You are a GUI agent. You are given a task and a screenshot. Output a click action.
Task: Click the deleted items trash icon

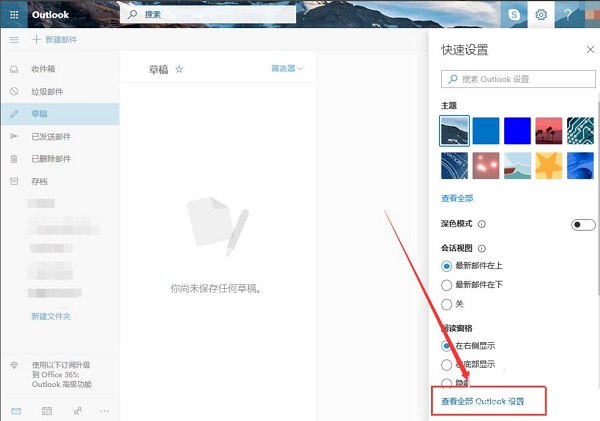click(x=14, y=159)
